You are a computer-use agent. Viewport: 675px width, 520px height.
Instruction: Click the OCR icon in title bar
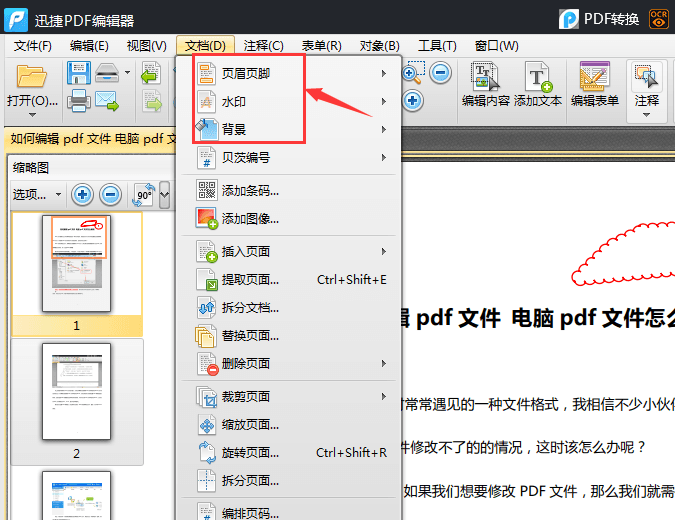[659, 19]
